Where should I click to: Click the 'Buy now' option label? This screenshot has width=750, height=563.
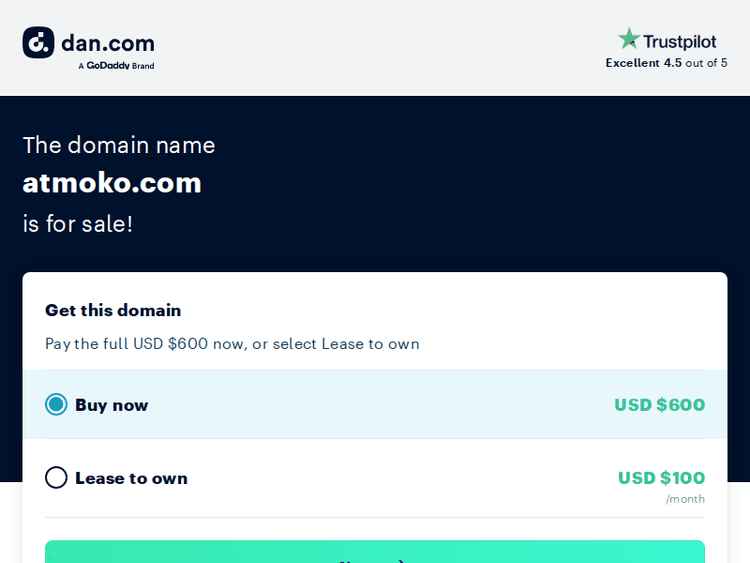111,405
